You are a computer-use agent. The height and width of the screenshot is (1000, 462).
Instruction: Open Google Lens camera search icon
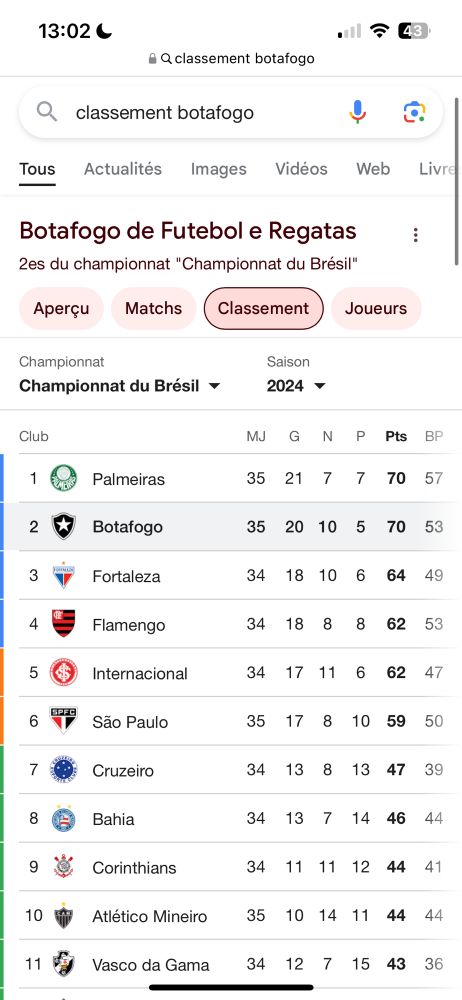point(414,112)
